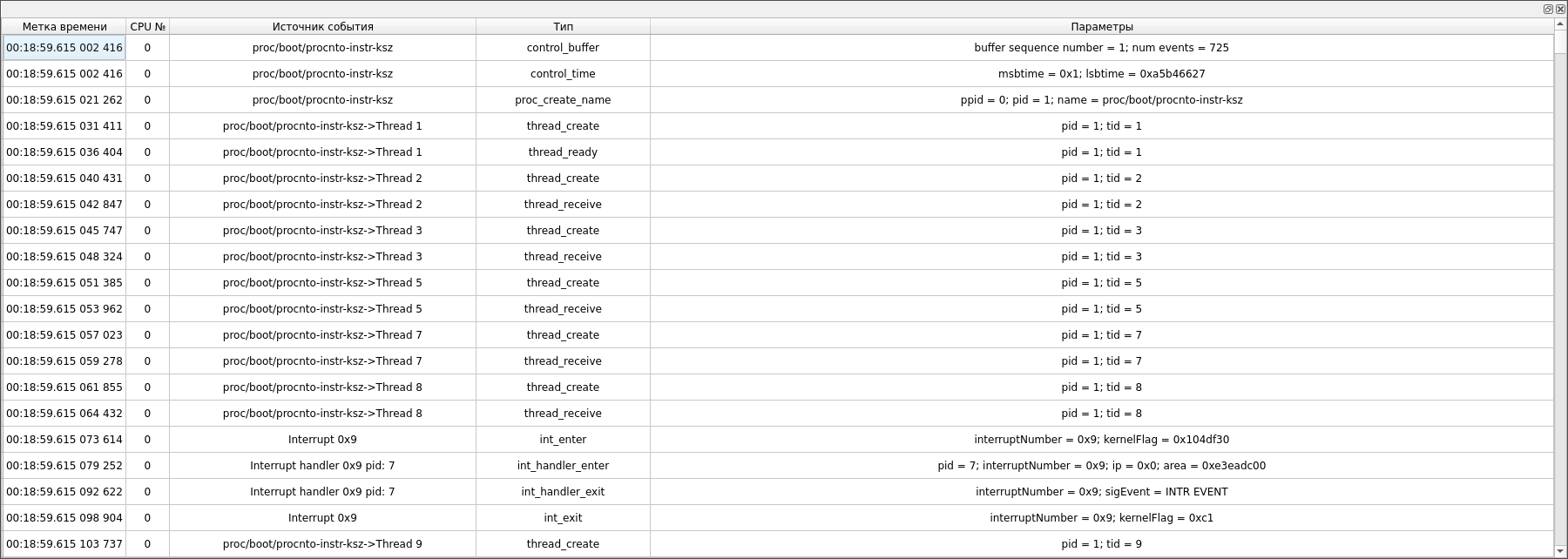Select timestamp 00:18:59.615 073 614 cell

pos(64,440)
